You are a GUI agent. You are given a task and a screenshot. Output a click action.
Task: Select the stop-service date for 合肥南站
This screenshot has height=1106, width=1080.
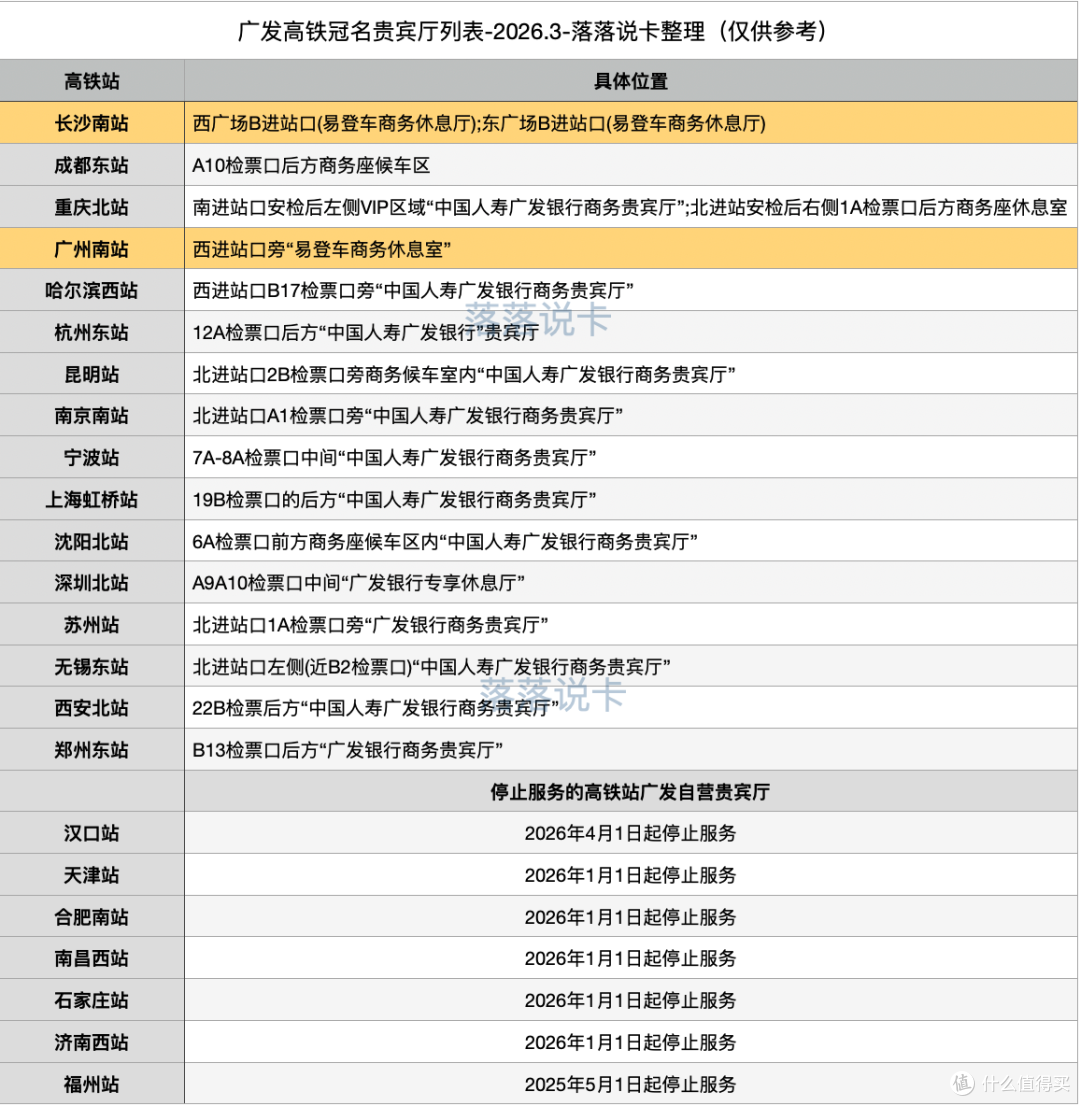pos(631,917)
